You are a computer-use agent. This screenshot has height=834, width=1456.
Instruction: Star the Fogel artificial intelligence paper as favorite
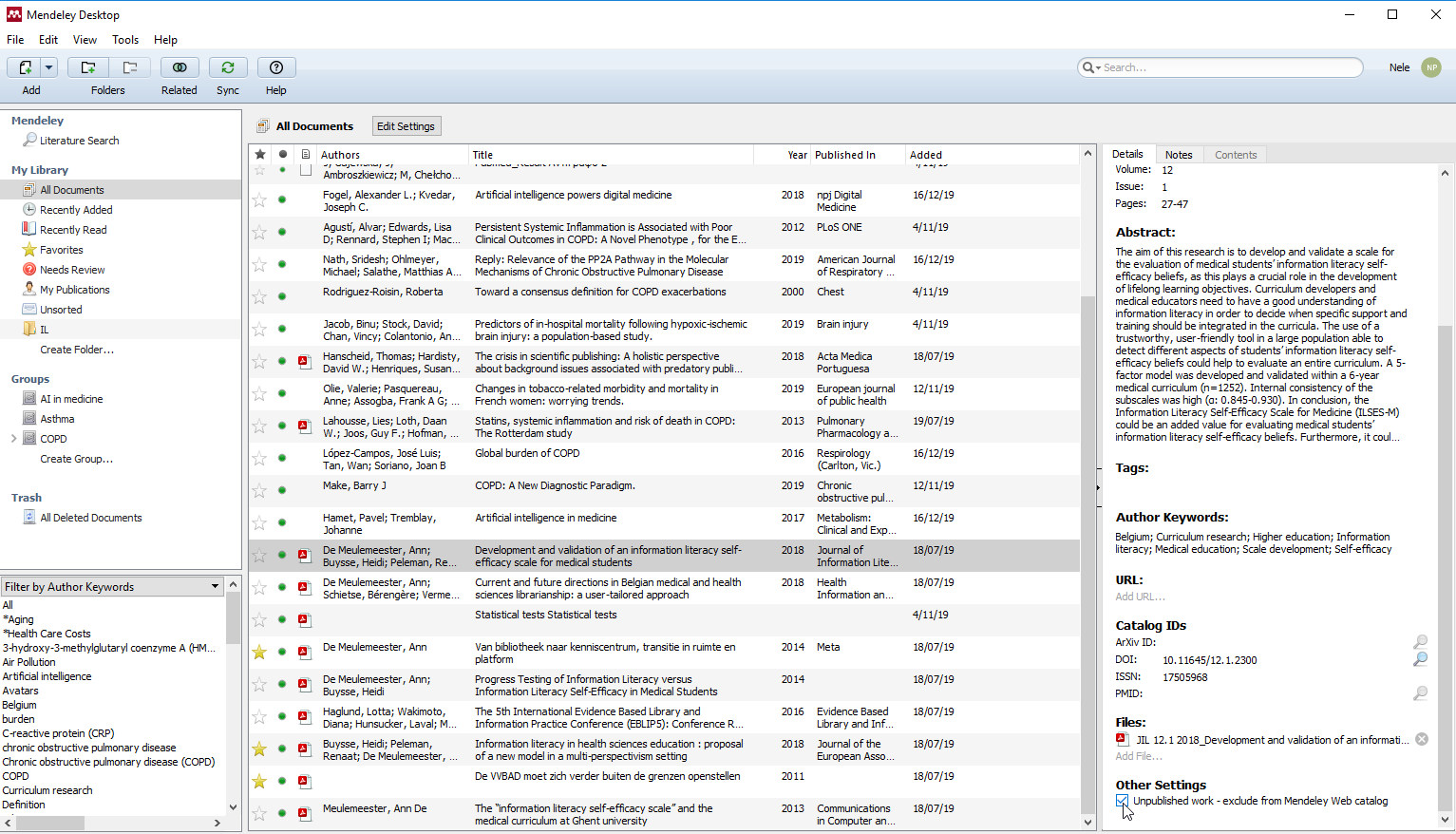(259, 199)
